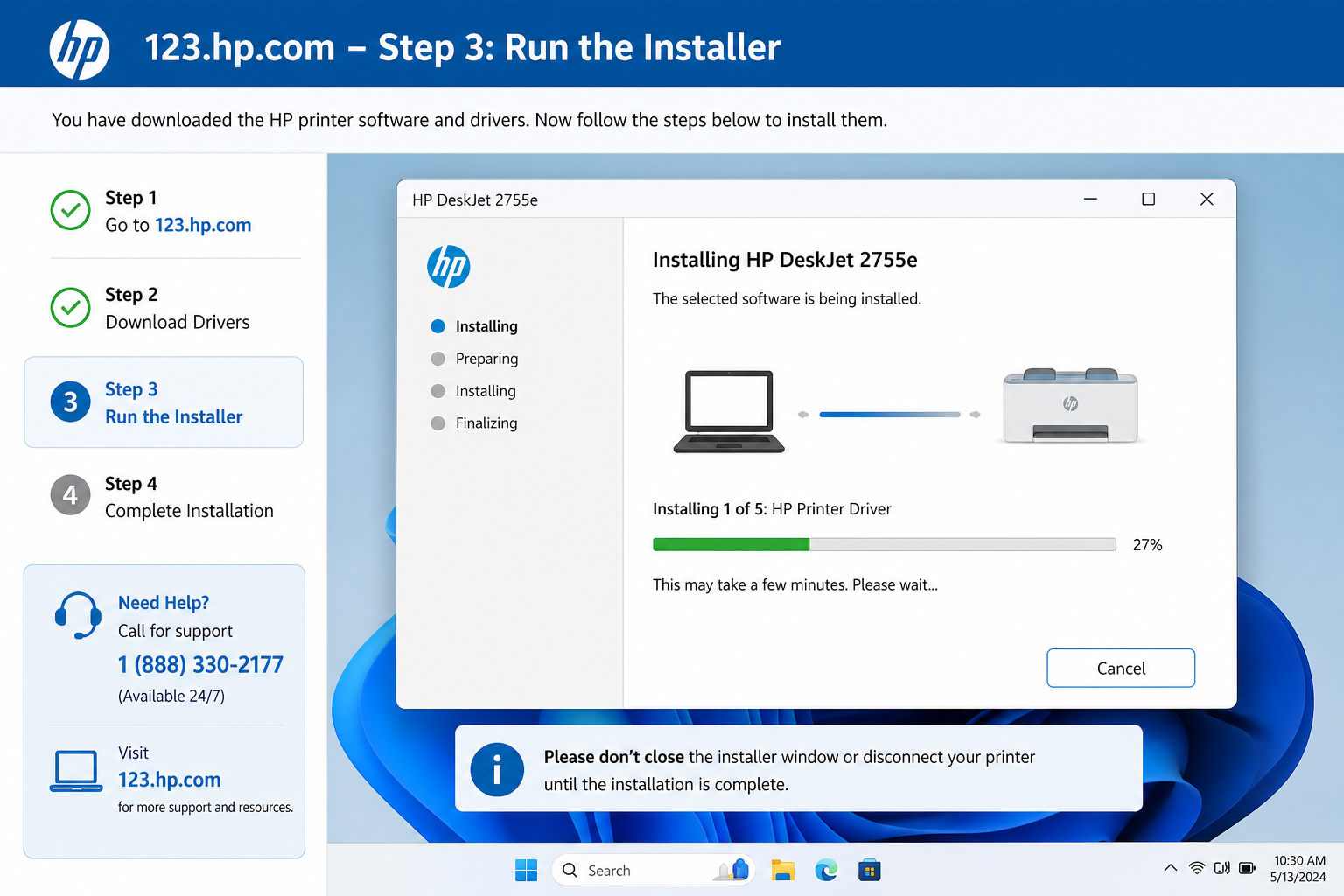
Task: Click the message This may take a few minutes
Action: (x=795, y=584)
